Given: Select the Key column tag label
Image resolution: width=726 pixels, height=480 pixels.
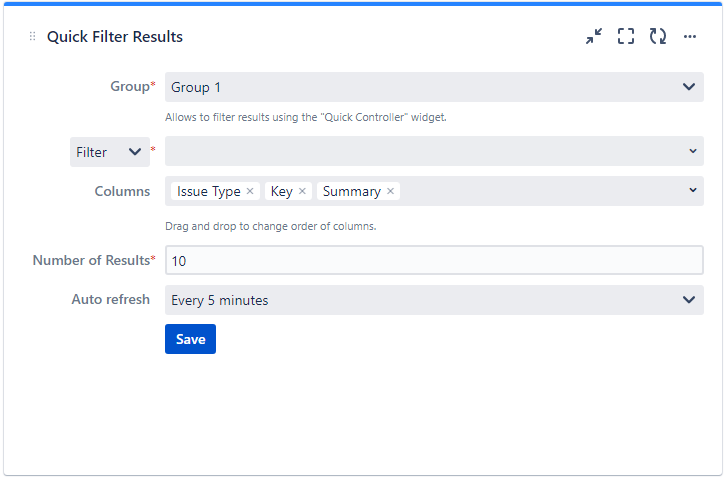Looking at the screenshot, I should pyautogui.click(x=281, y=191).
